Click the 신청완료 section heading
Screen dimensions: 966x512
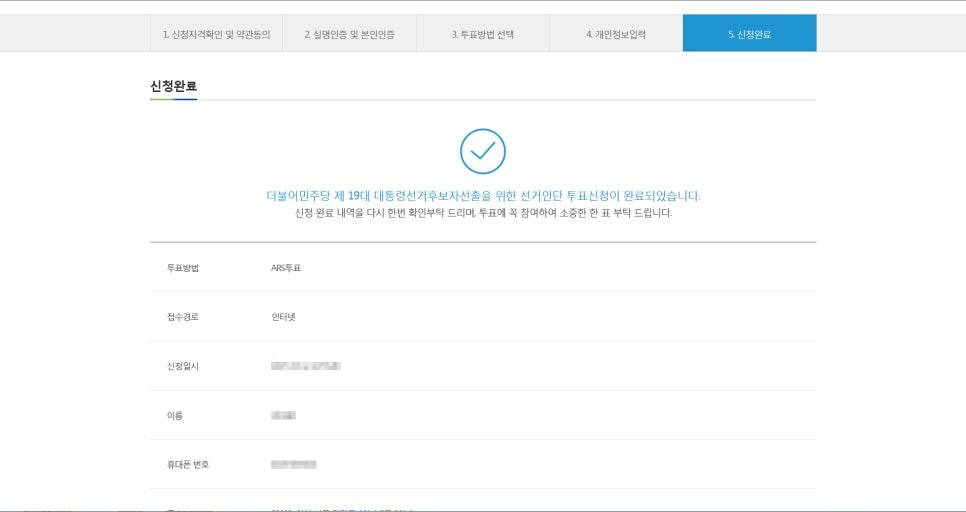[x=174, y=86]
